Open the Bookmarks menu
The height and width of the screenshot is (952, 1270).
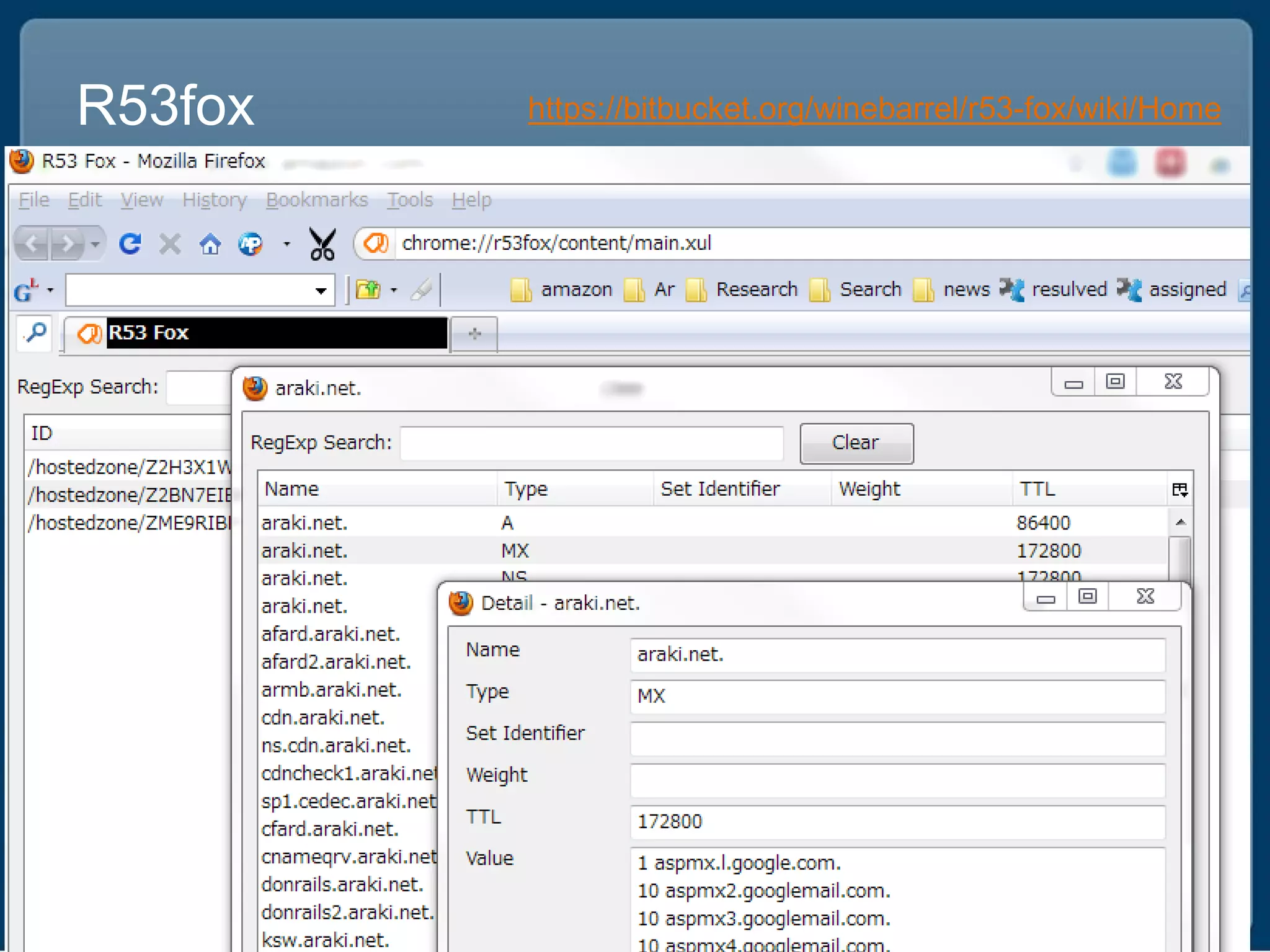click(317, 200)
